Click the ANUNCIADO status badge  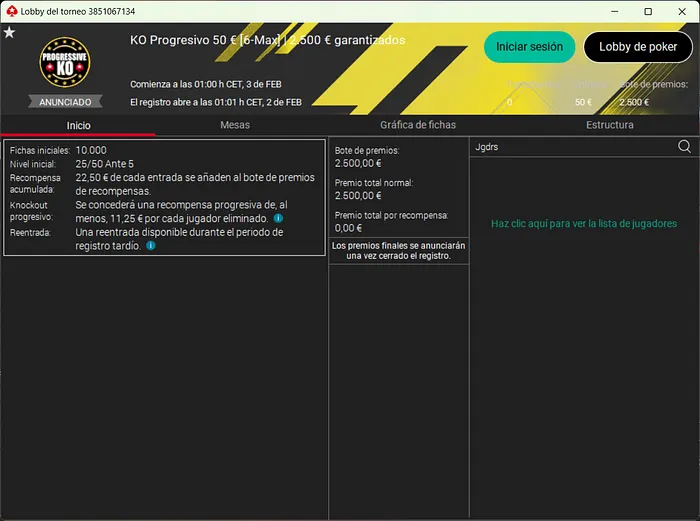[x=65, y=102]
